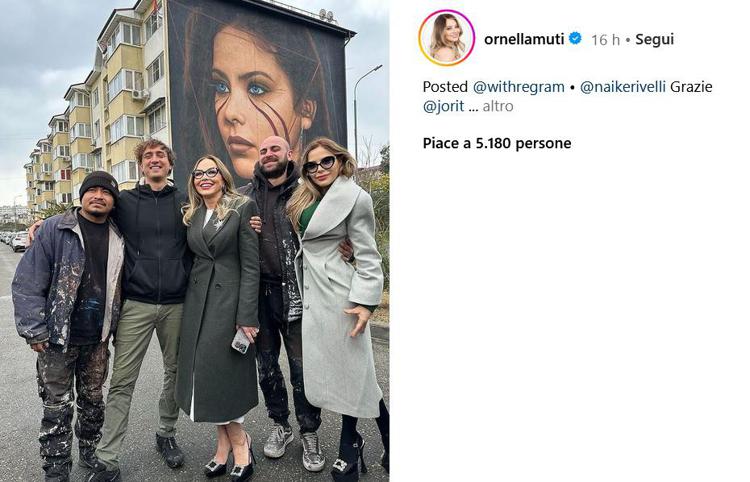Follow the account with Segui
The height and width of the screenshot is (482, 750).
(654, 39)
